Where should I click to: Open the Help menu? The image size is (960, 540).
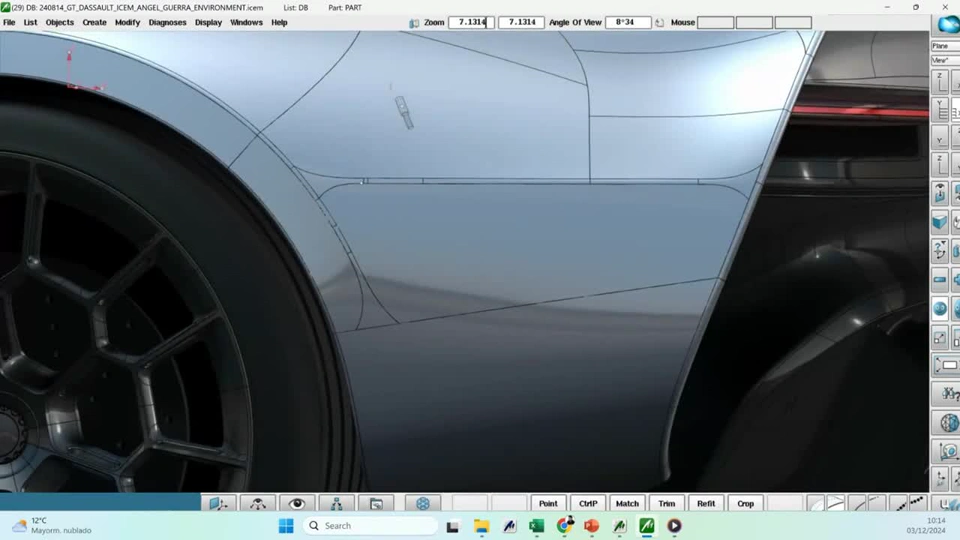point(279,23)
